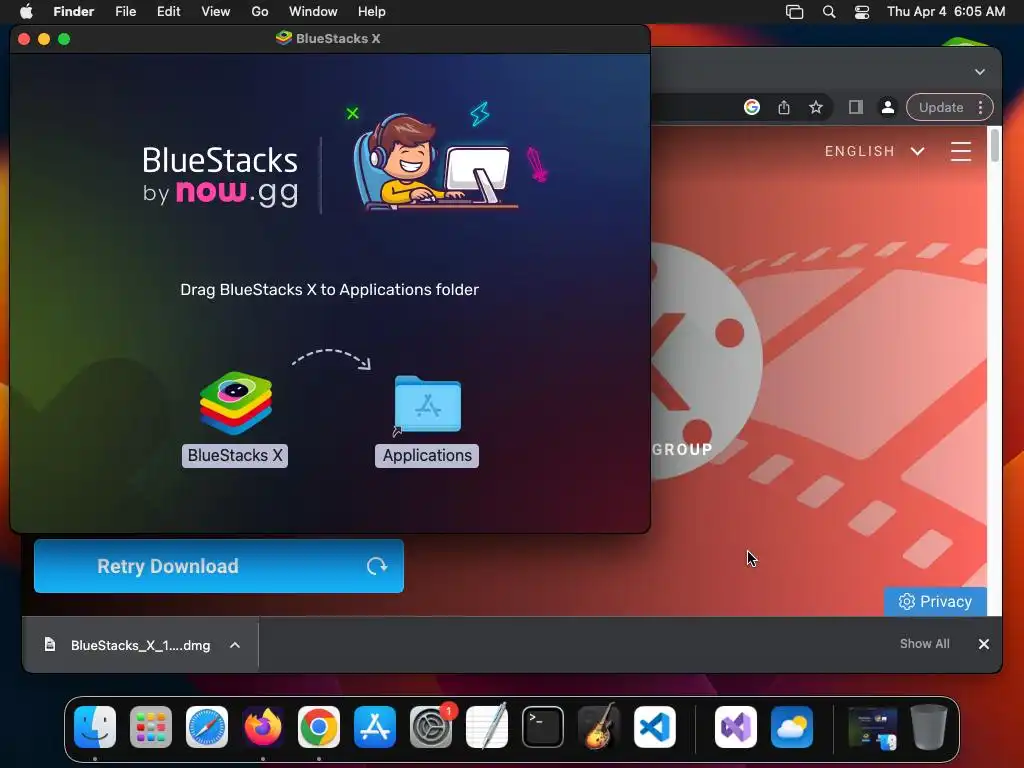Open the View menu
This screenshot has height=768, width=1024.
(216, 12)
